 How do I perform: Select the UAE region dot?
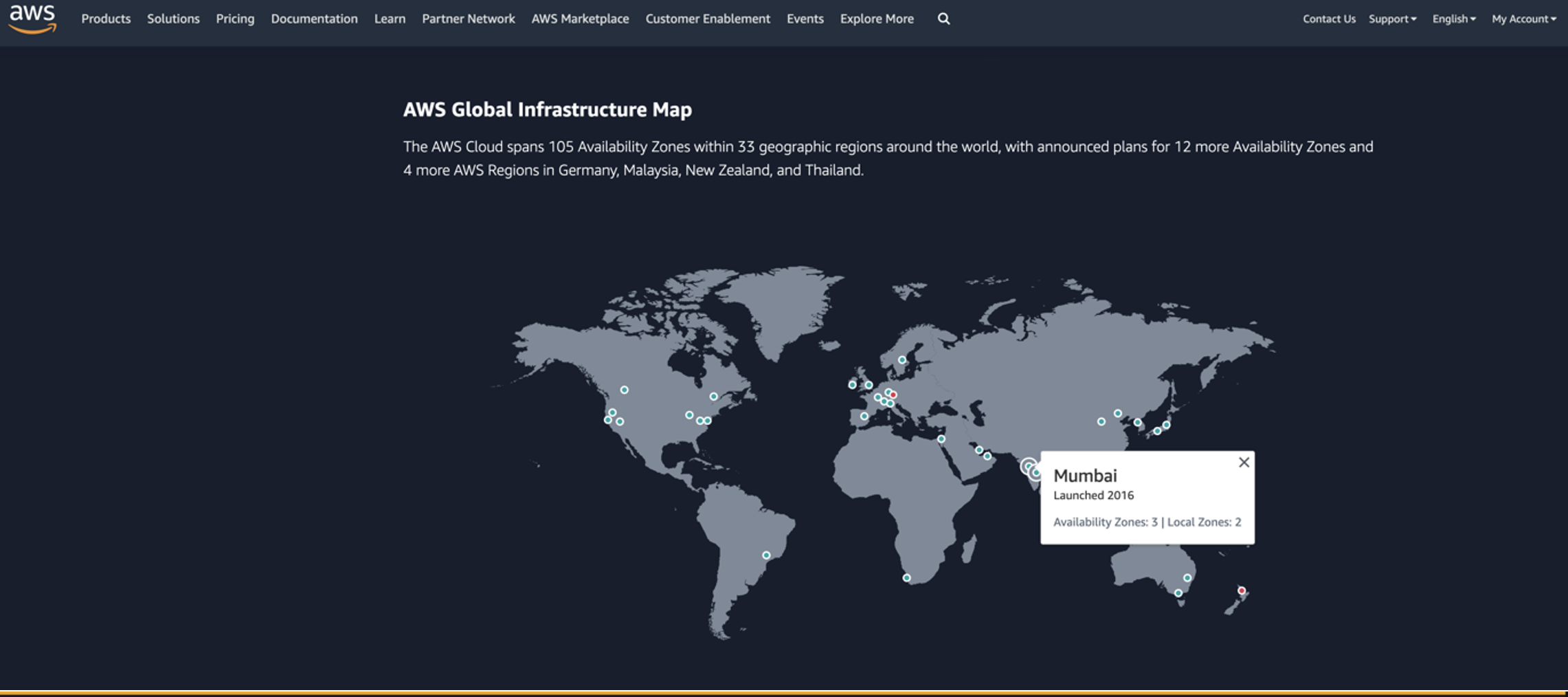987,456
